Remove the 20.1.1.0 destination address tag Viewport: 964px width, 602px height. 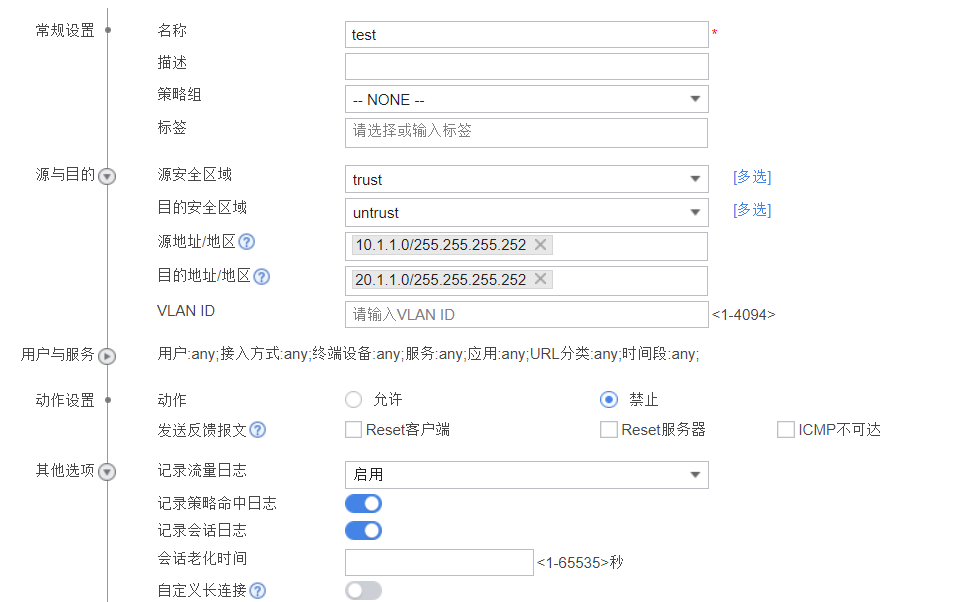541,279
